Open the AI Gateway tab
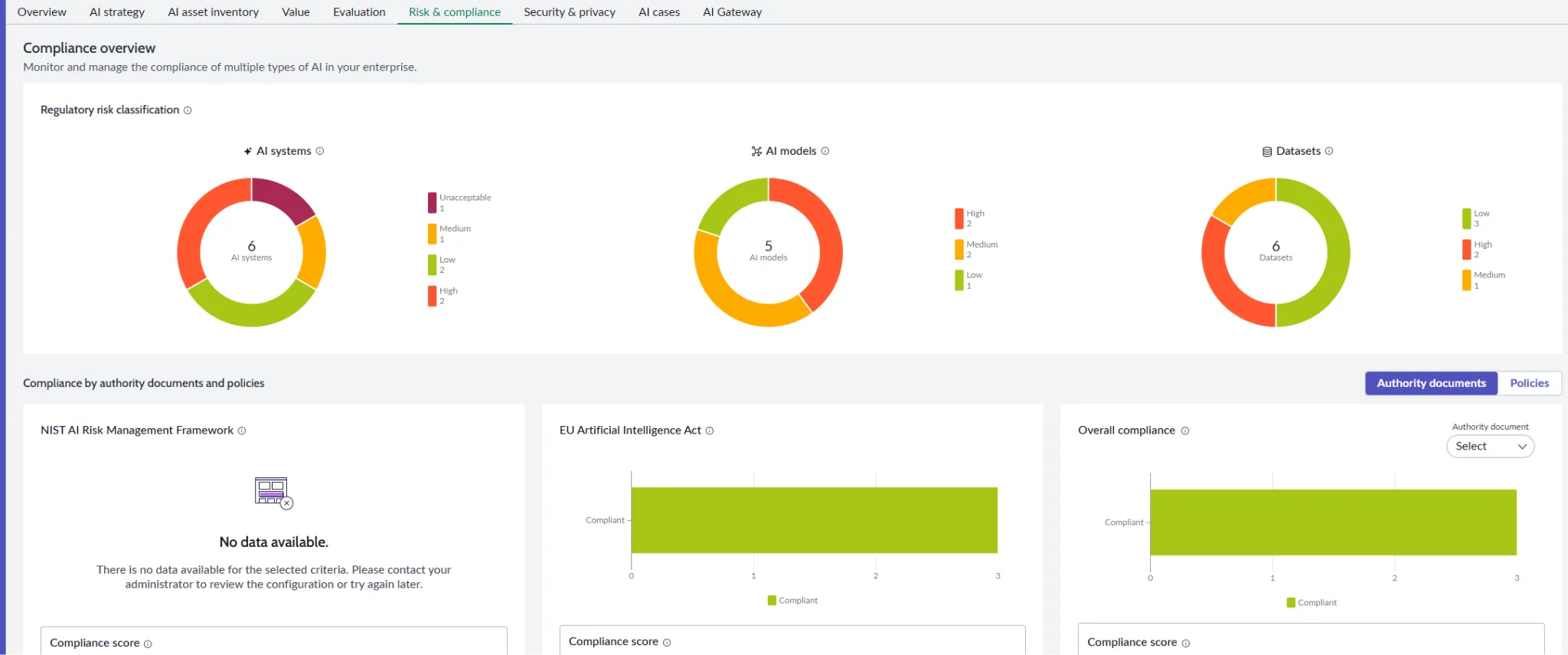 tap(733, 12)
